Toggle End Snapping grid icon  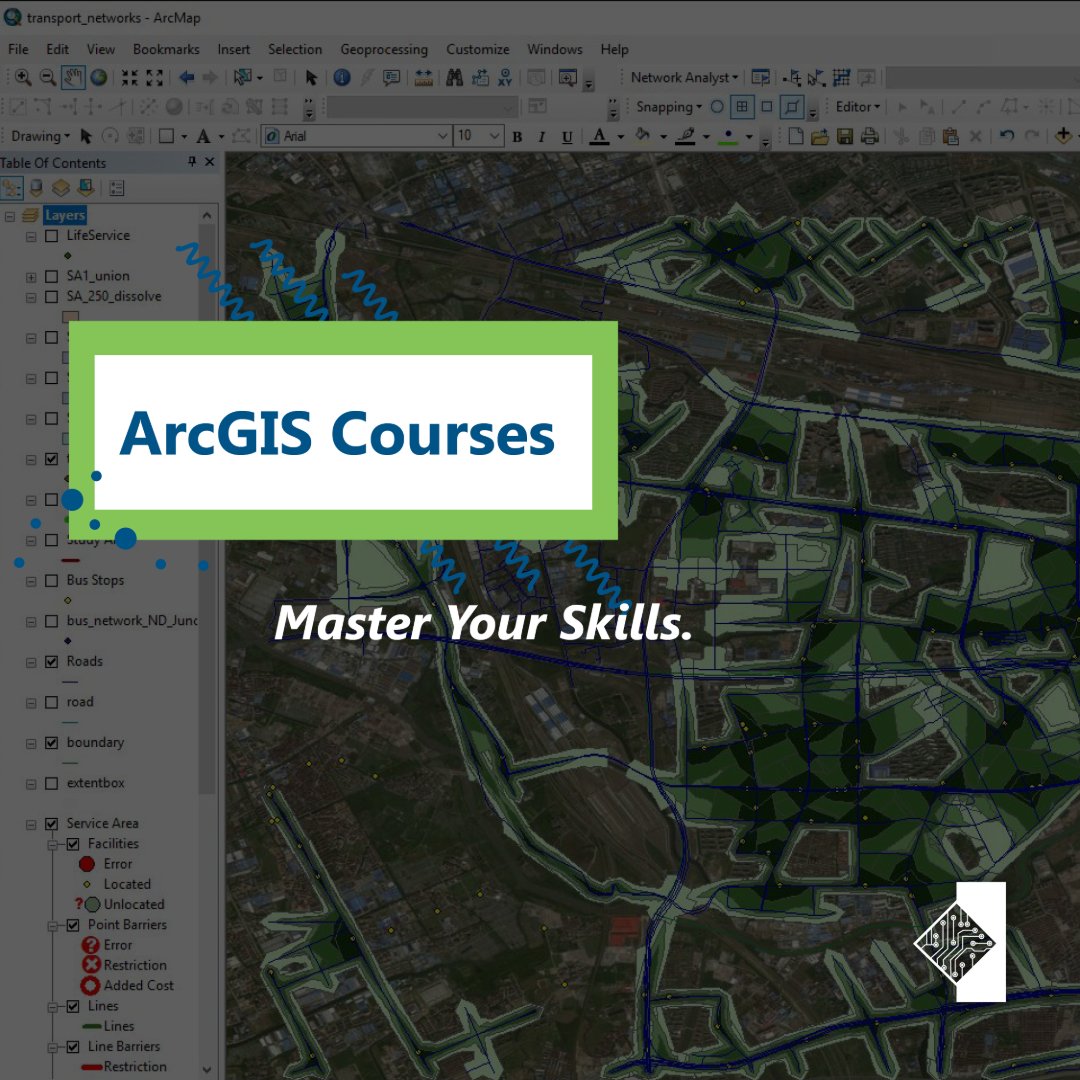pyautogui.click(x=742, y=107)
